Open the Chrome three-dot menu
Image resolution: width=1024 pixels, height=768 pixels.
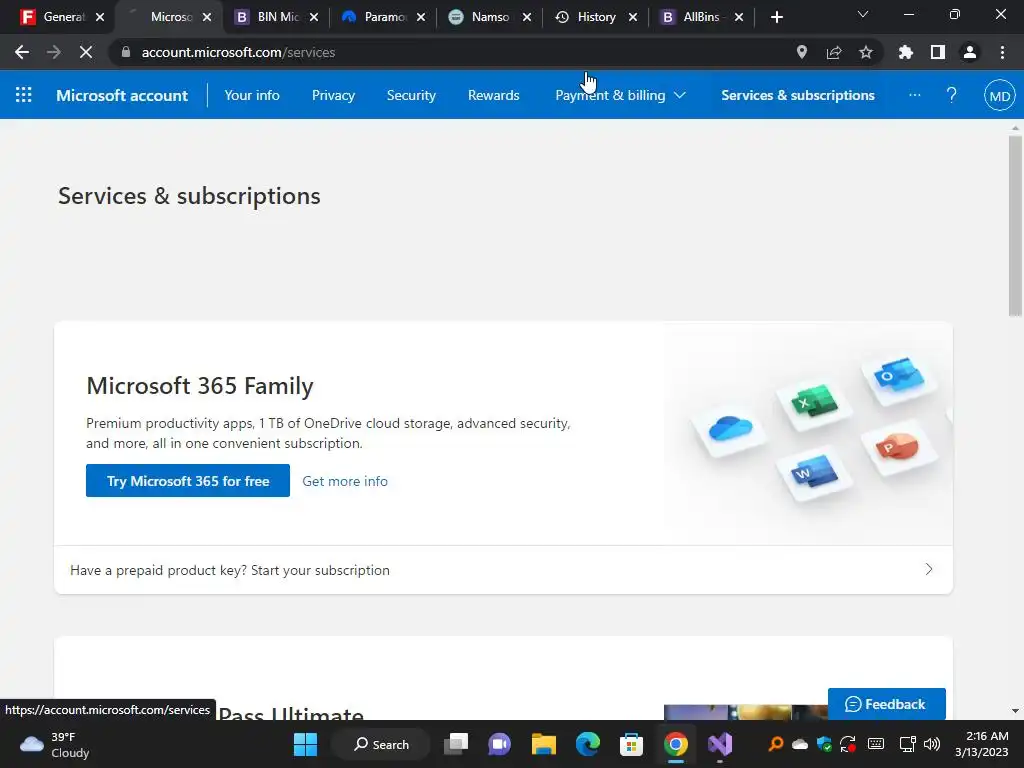click(x=1002, y=52)
